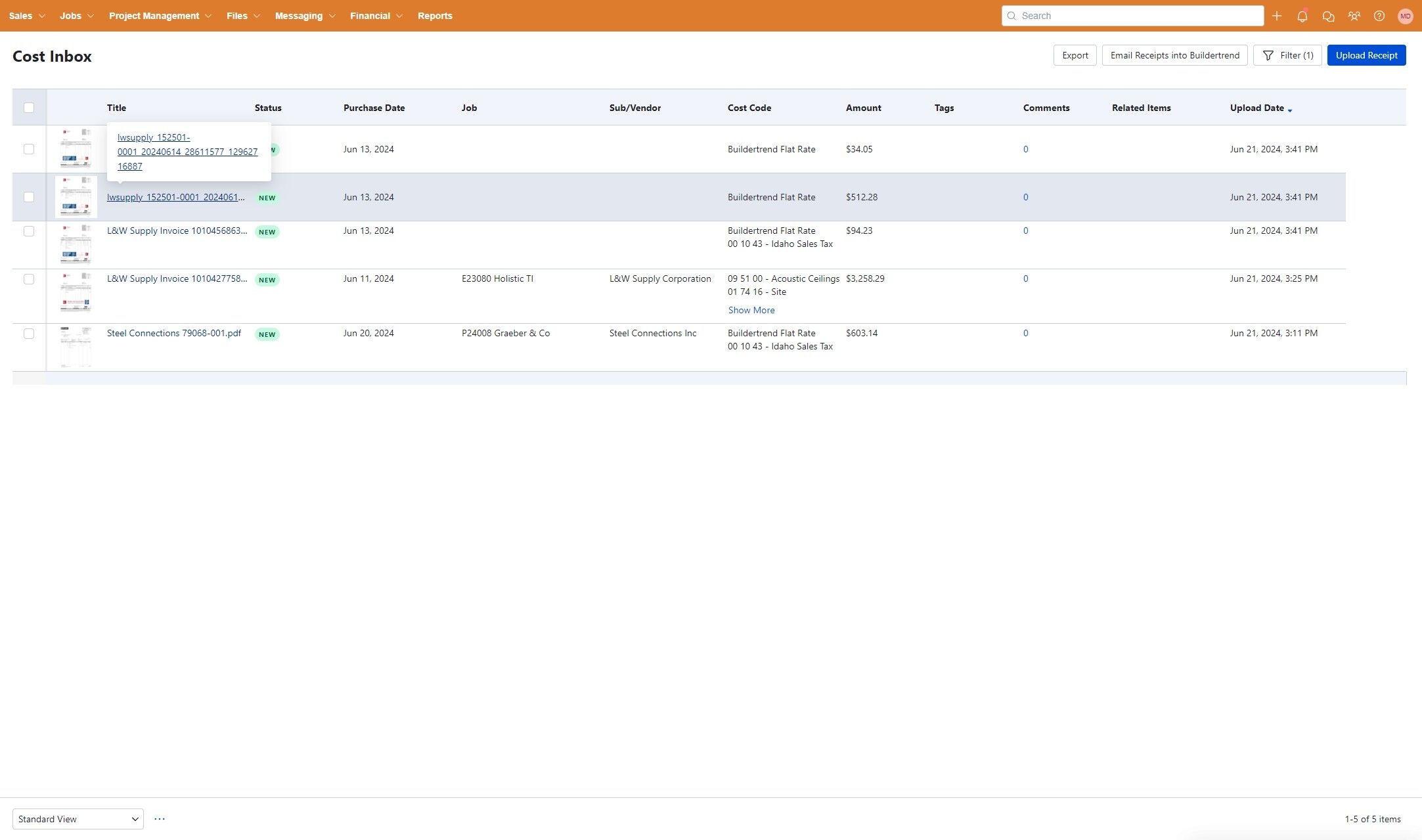Screen dimensions: 1422x840
Task: Open the Filter (1) button
Action: coord(1287,55)
